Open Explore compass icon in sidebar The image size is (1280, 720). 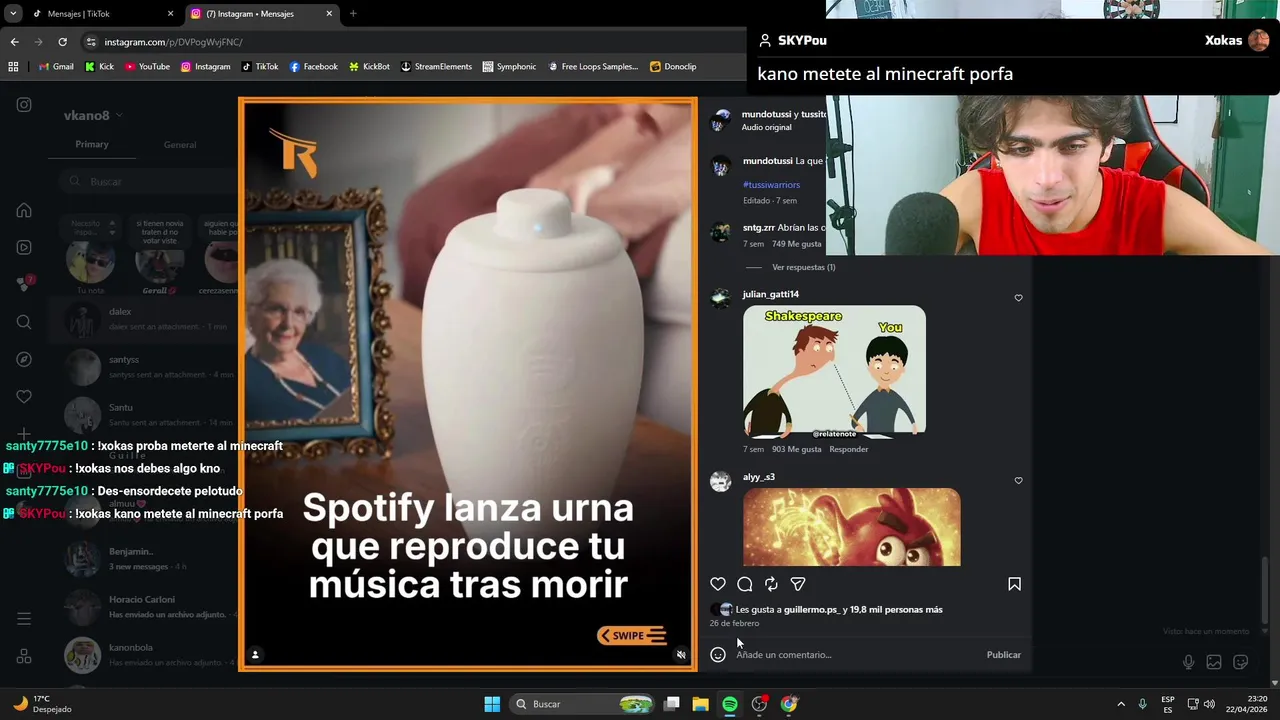pos(24,359)
